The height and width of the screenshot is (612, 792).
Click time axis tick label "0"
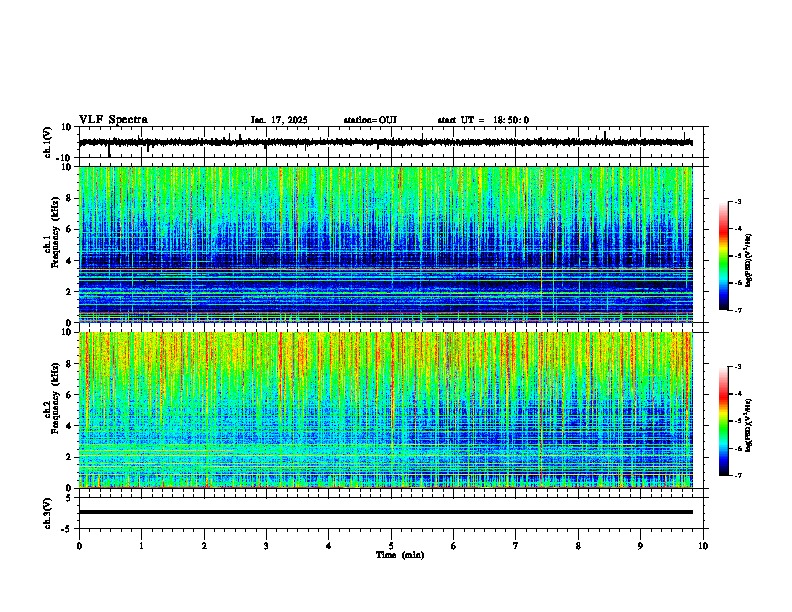point(79,546)
